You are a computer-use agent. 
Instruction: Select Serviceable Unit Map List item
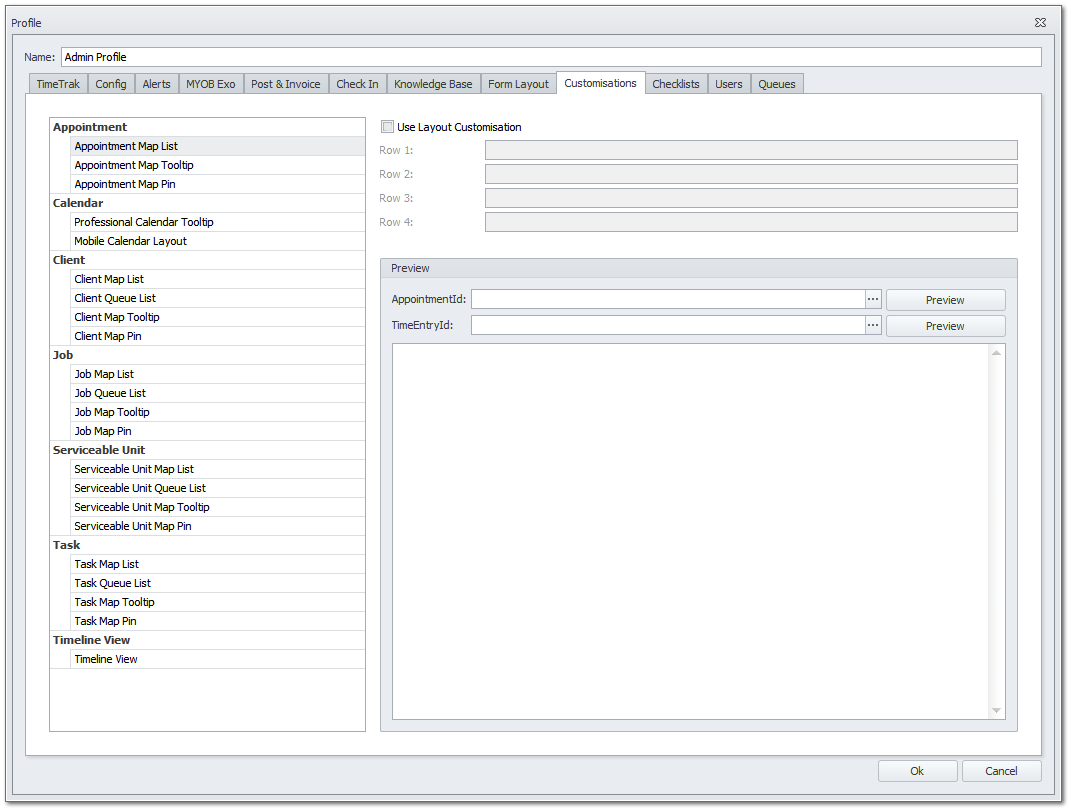[x=134, y=468]
